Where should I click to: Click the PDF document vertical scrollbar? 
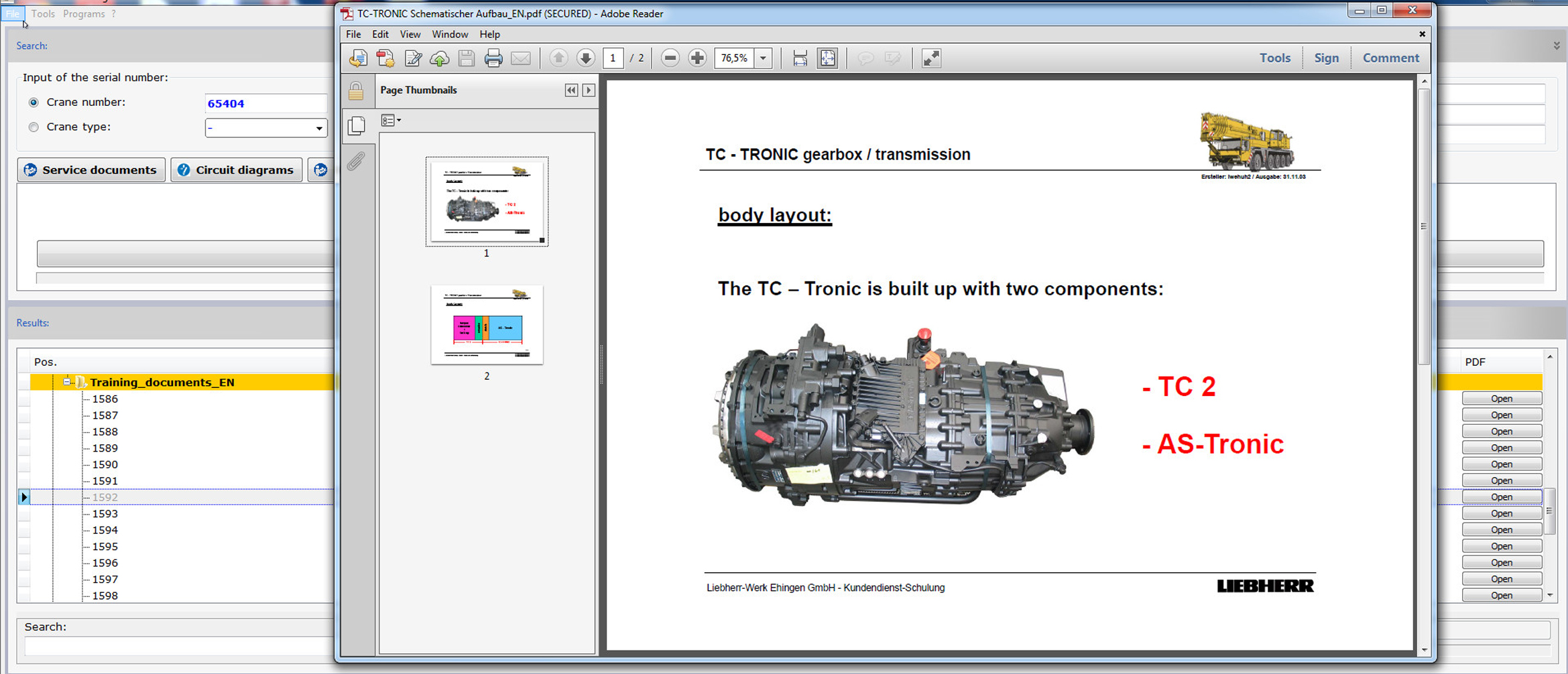point(1424,226)
